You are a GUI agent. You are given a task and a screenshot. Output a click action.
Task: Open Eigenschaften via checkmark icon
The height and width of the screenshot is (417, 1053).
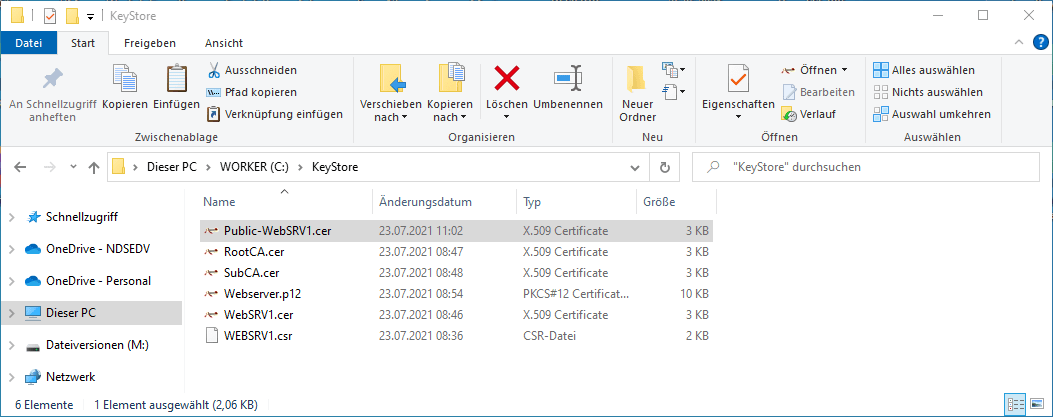[738, 78]
